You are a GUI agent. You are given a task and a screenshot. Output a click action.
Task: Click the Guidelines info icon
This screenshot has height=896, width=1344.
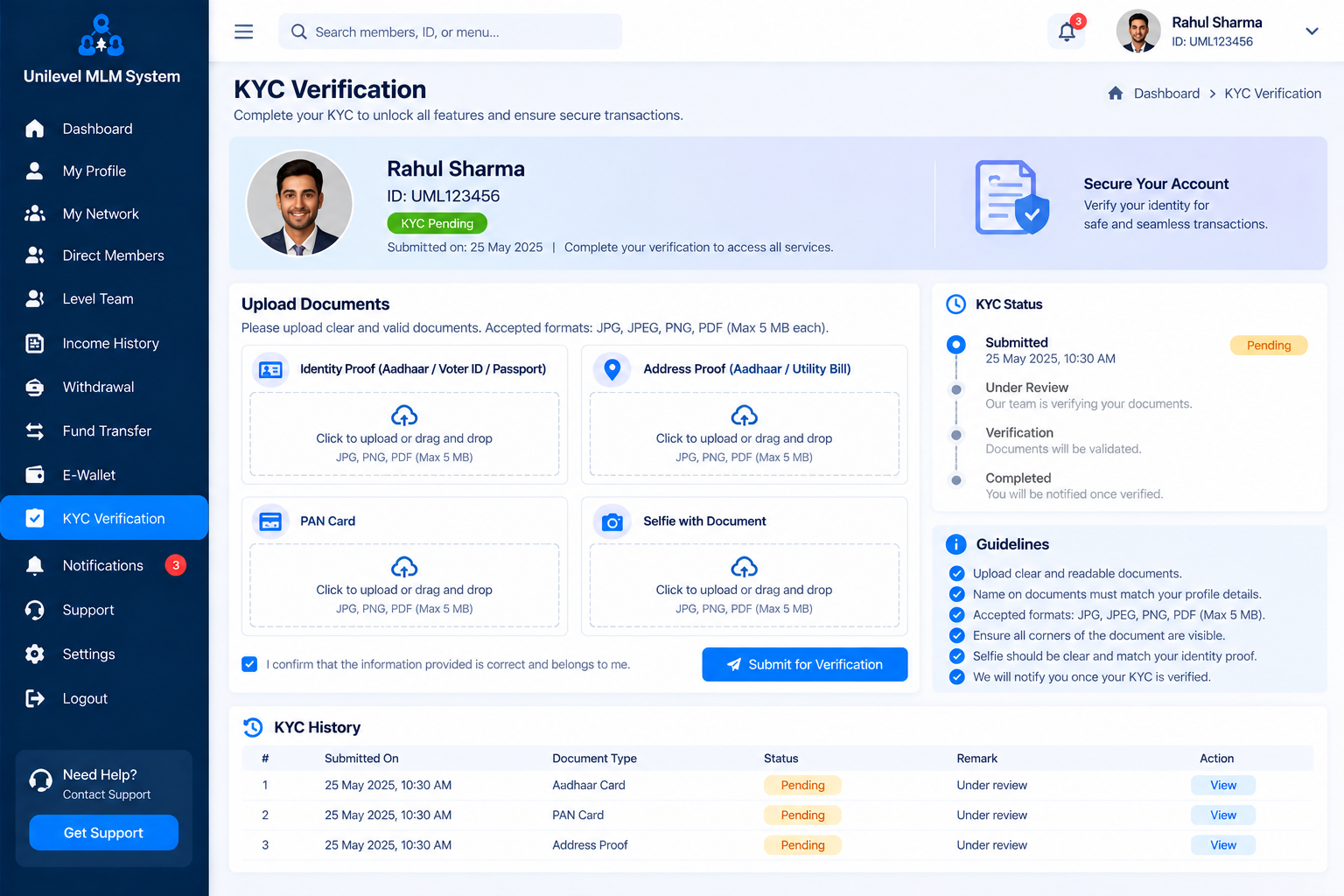click(x=956, y=544)
